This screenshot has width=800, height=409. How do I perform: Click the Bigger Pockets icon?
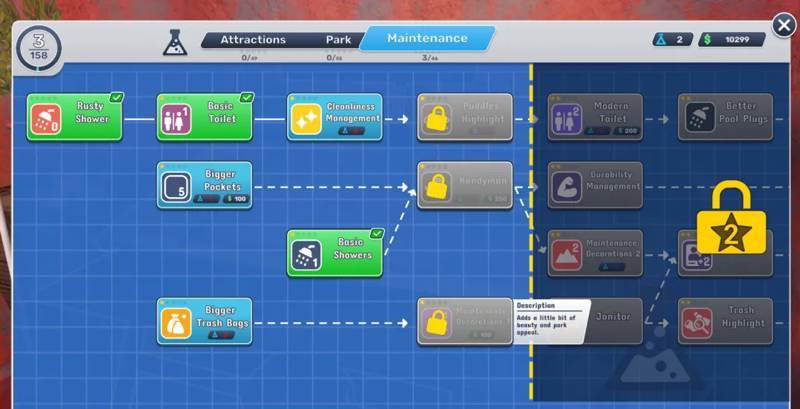[176, 187]
